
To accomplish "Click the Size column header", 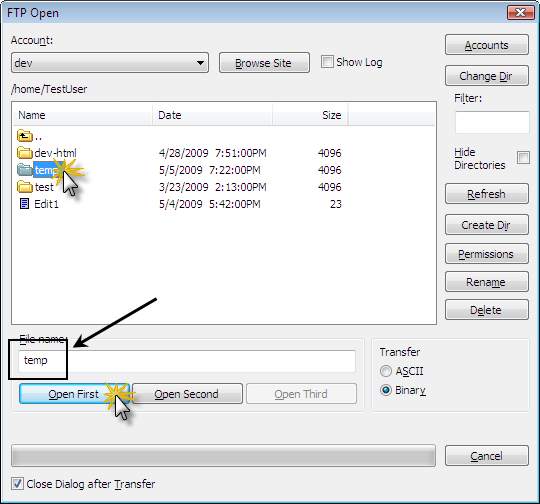I will [310, 115].
